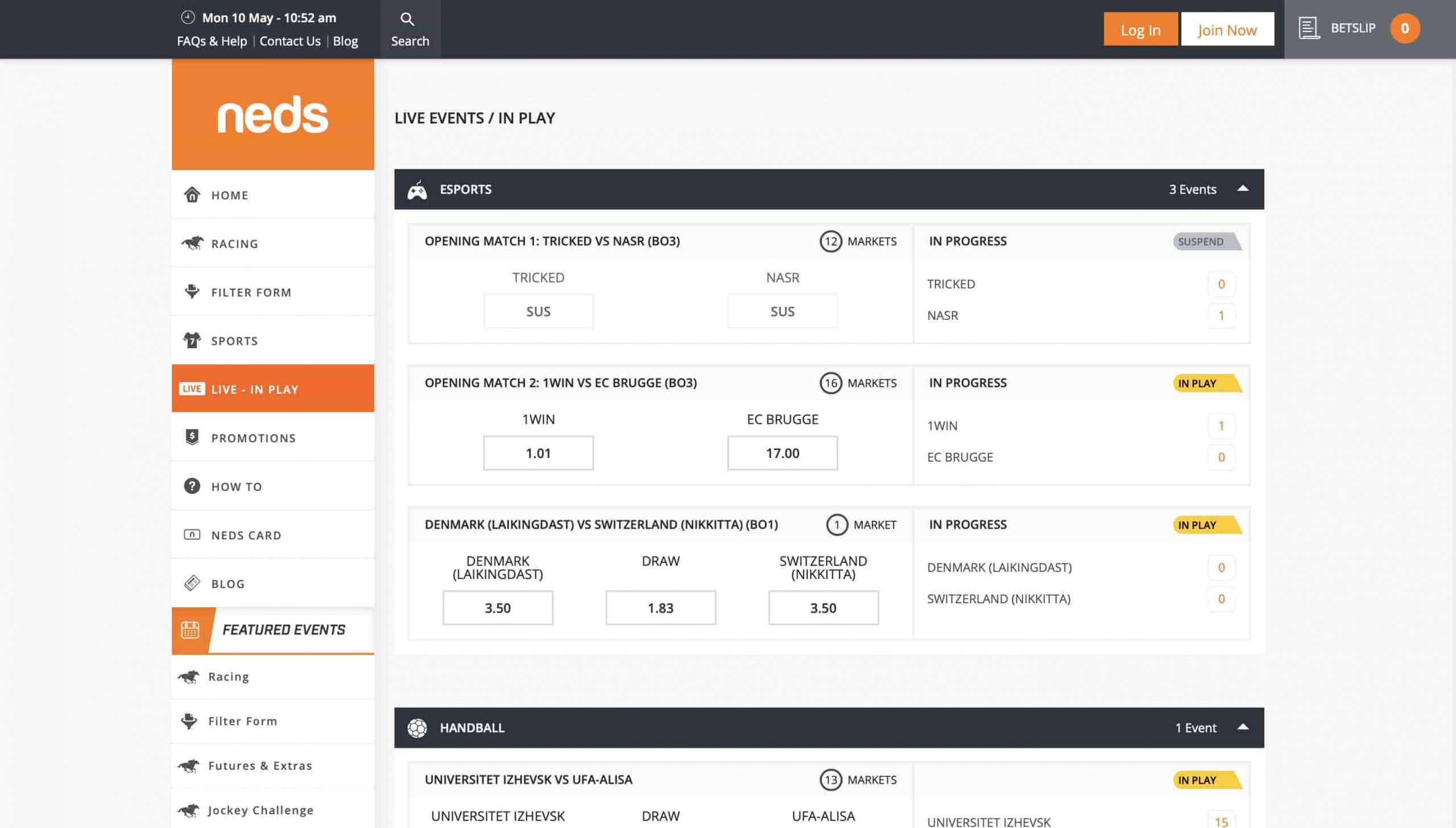Click the clock icon beside the date
Viewport: 1456px width, 828px height.
(x=188, y=17)
